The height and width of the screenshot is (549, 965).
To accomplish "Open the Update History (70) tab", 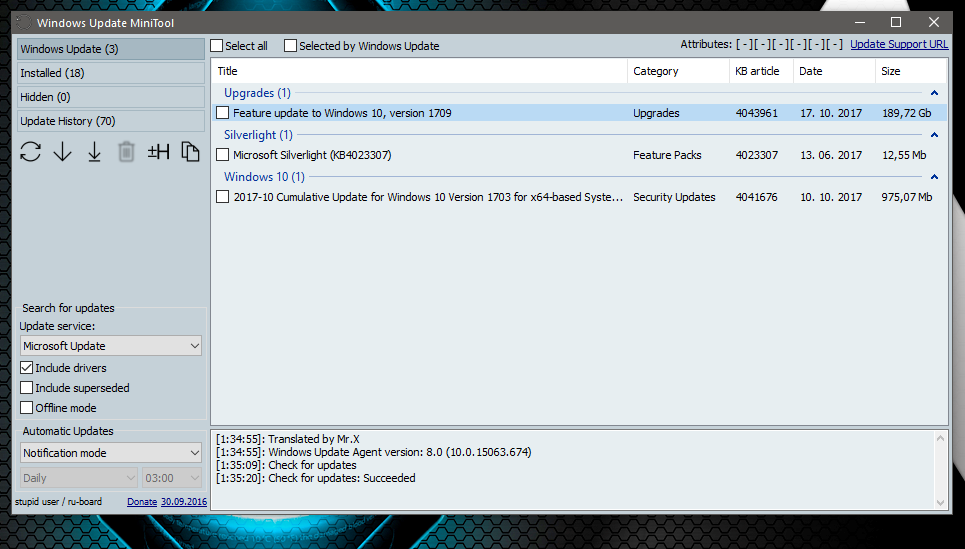I will point(111,121).
